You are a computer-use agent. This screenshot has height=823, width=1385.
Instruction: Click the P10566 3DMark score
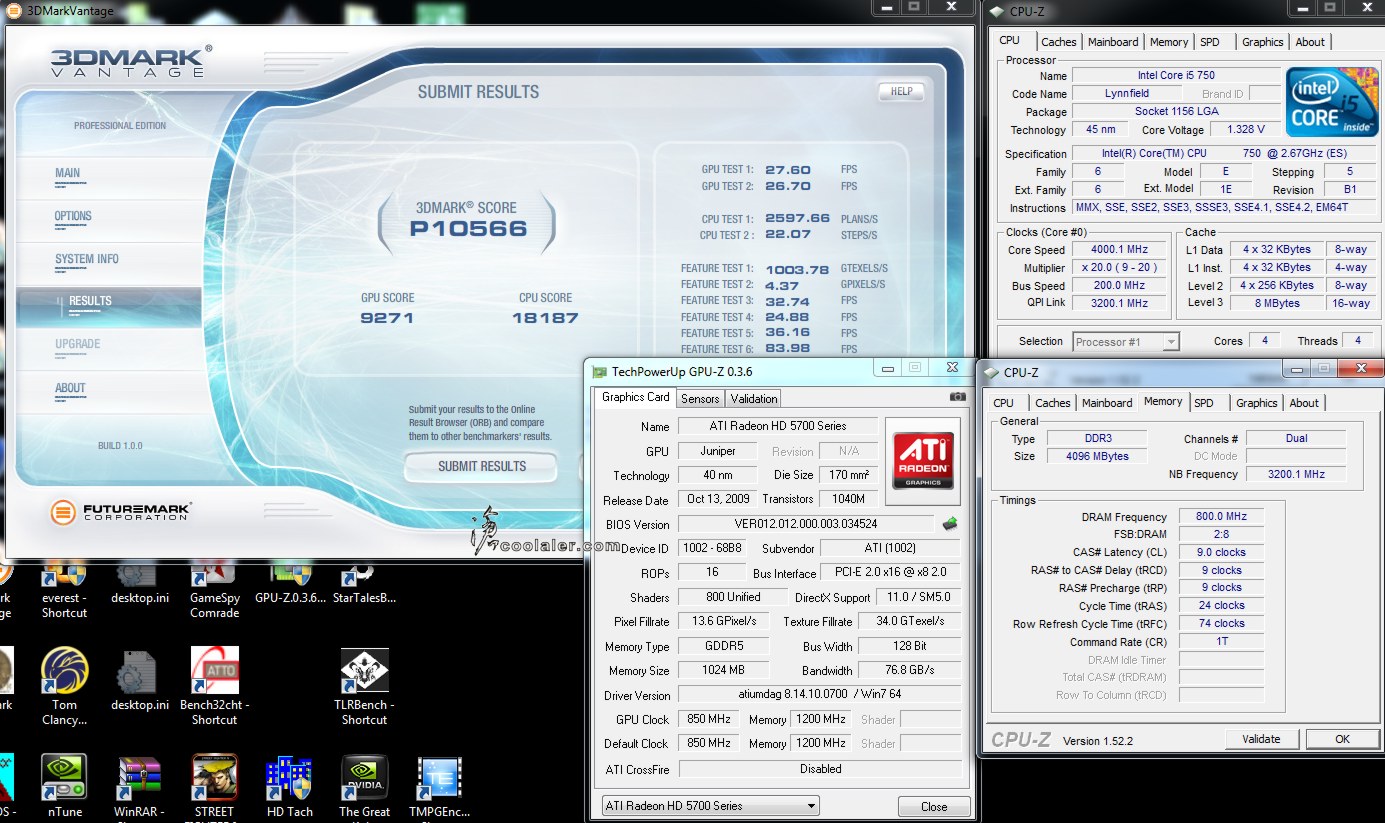(468, 229)
